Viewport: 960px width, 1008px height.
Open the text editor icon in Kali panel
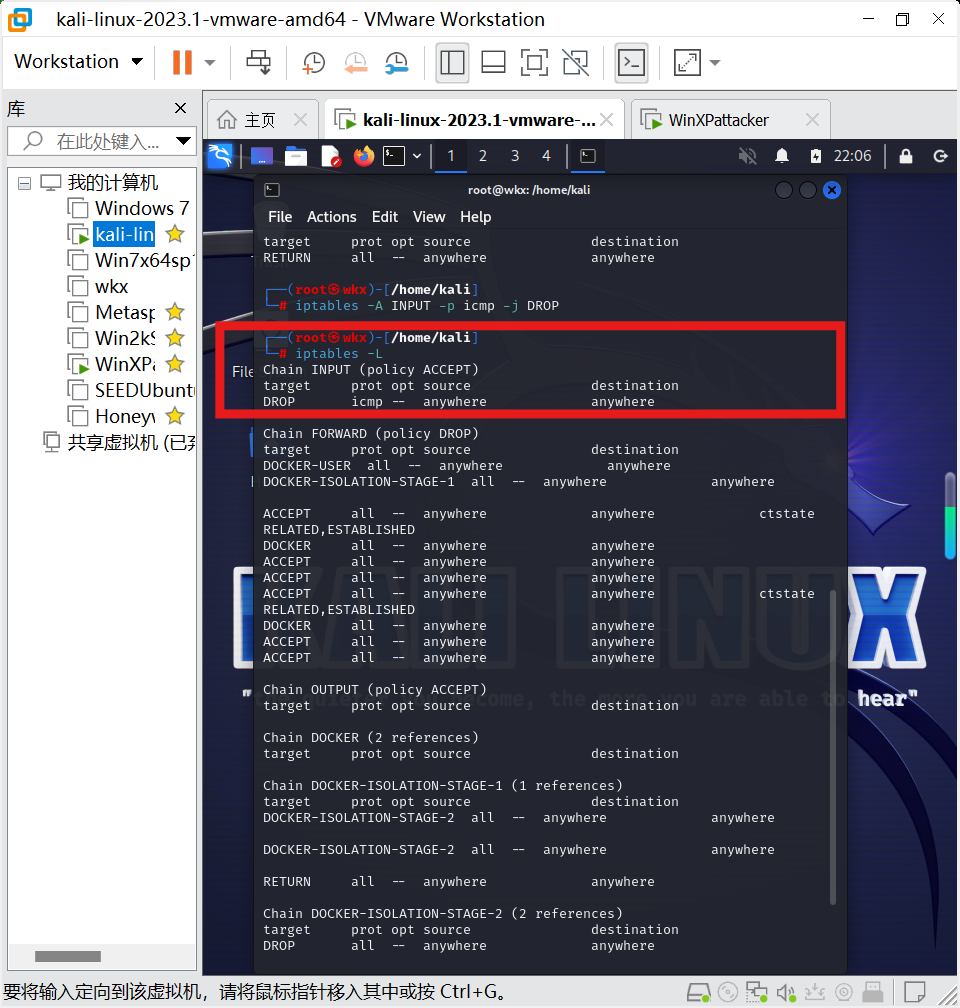pyautogui.click(x=331, y=156)
